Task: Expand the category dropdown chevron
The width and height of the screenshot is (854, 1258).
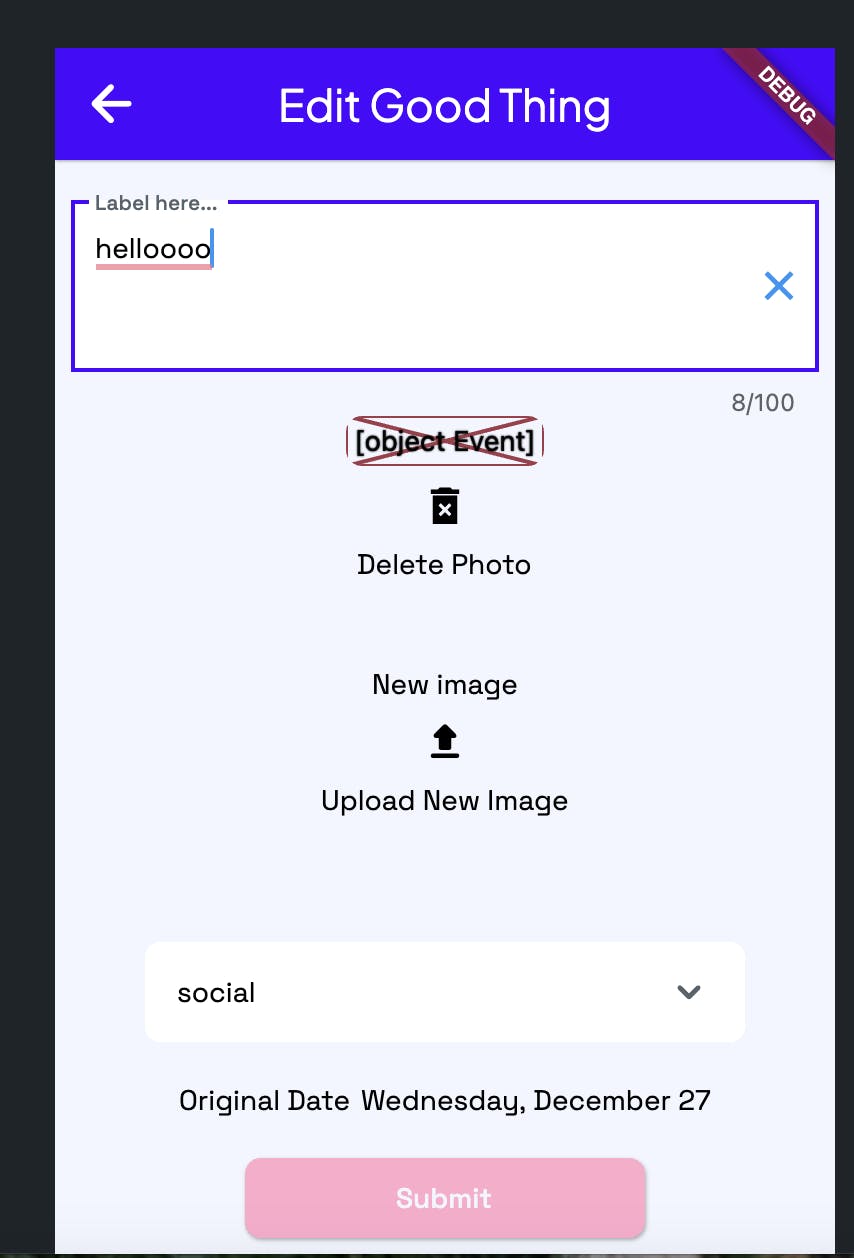Action: (x=689, y=992)
